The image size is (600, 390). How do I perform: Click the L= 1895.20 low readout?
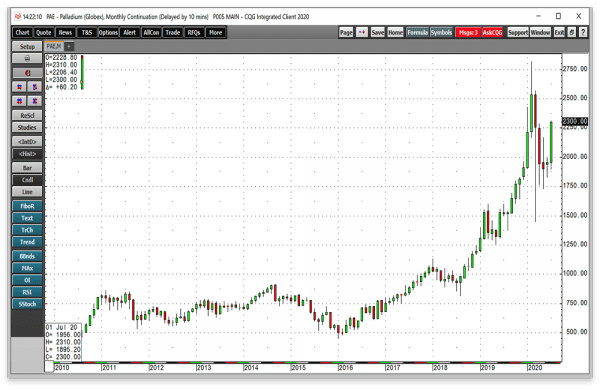click(x=63, y=350)
